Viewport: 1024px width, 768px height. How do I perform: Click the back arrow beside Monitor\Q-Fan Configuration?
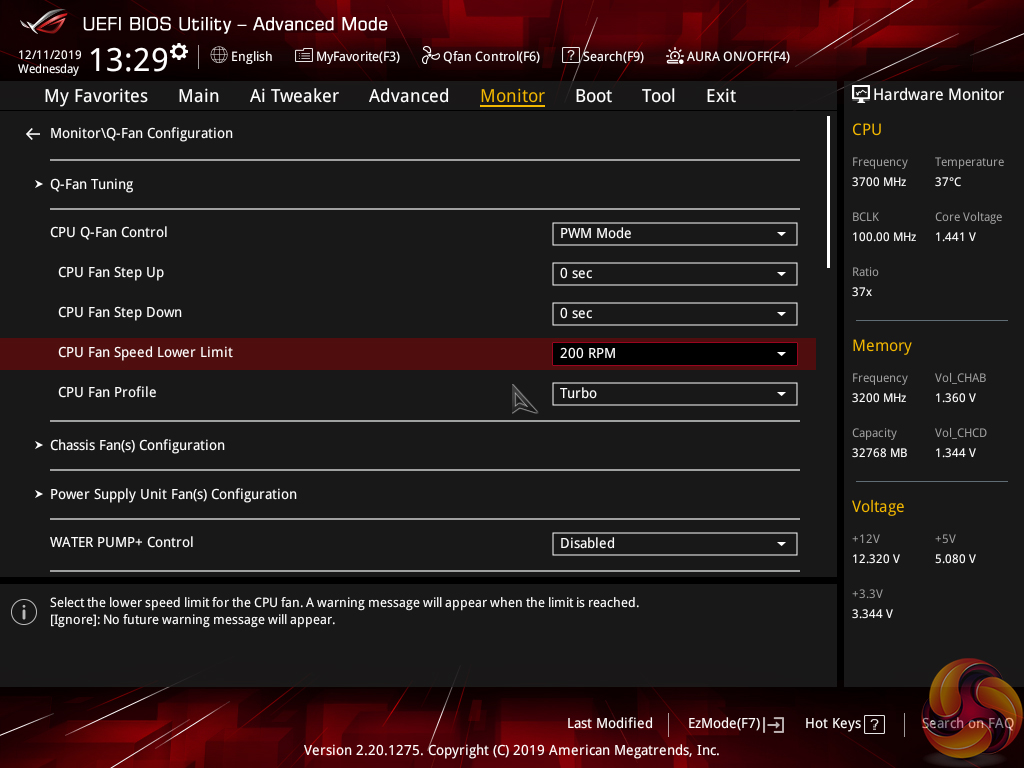pos(33,134)
